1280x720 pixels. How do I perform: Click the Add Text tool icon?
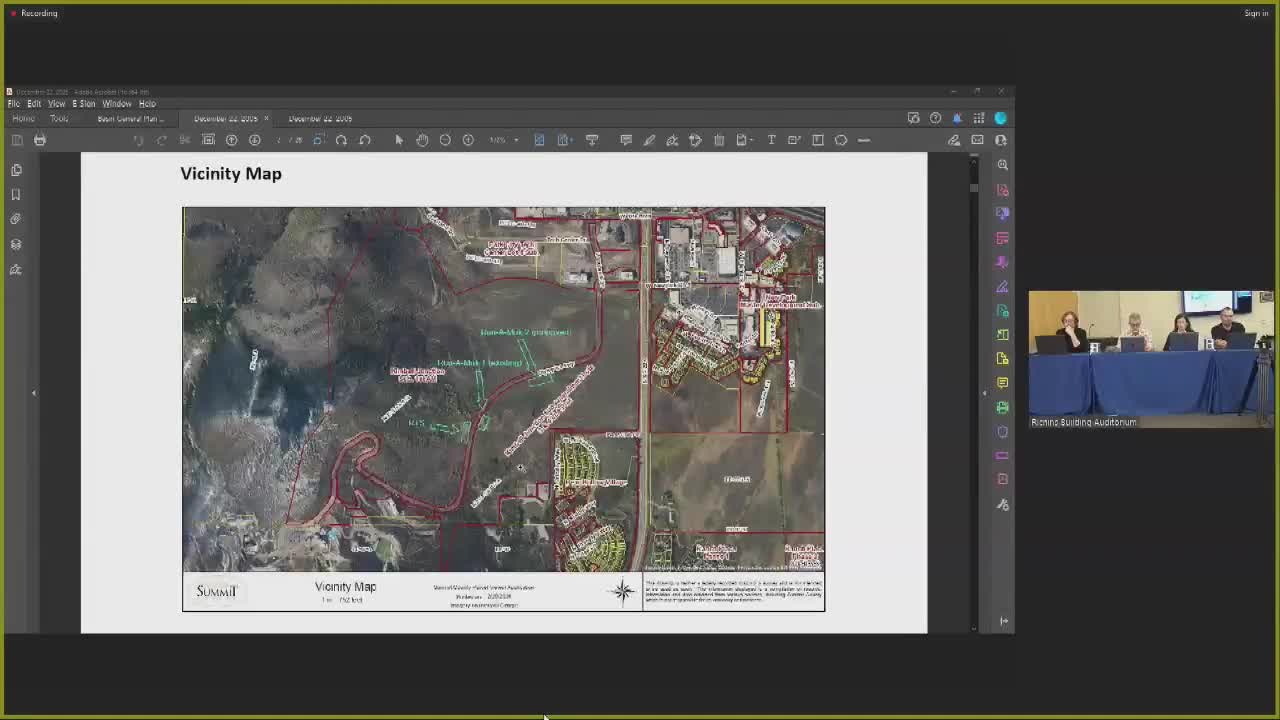click(771, 140)
